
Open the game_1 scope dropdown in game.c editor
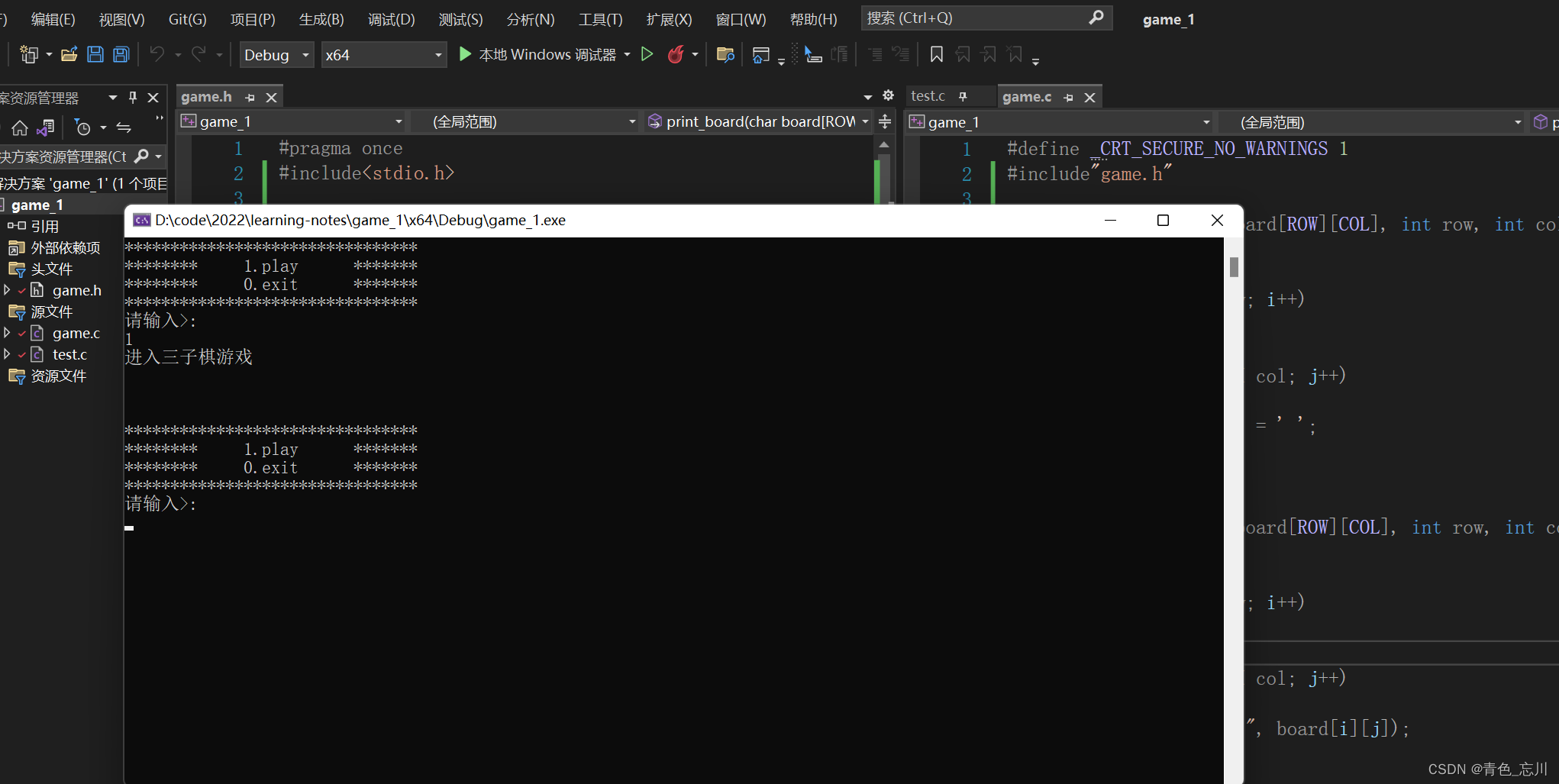(x=1060, y=122)
